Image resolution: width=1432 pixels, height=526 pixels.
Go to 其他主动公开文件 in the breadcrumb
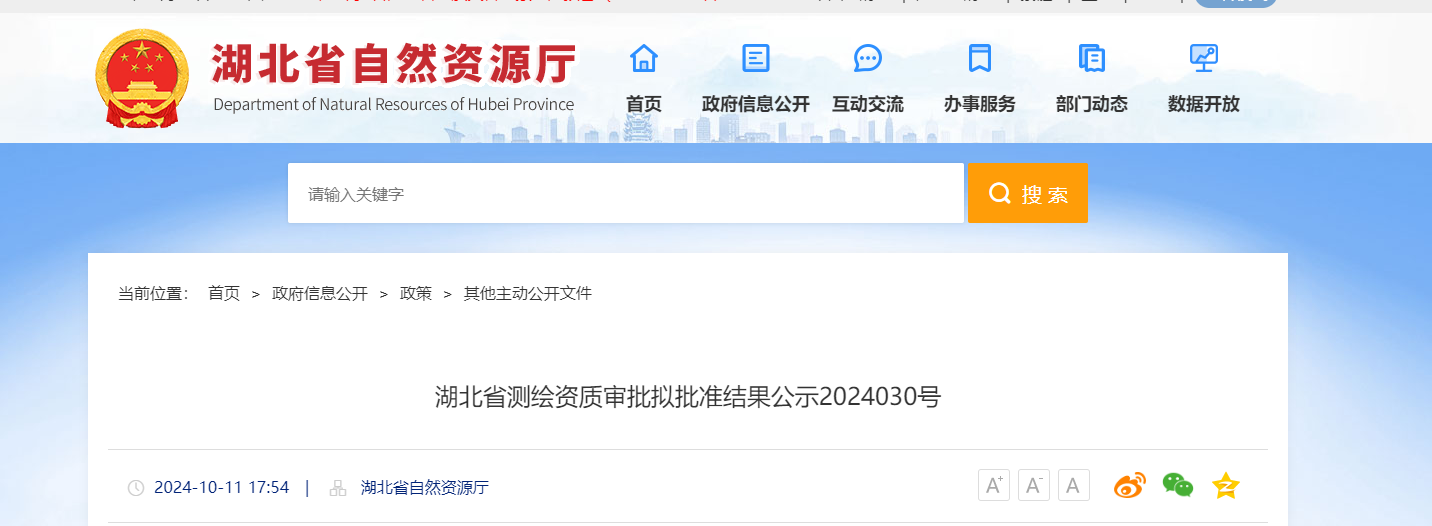coord(528,294)
